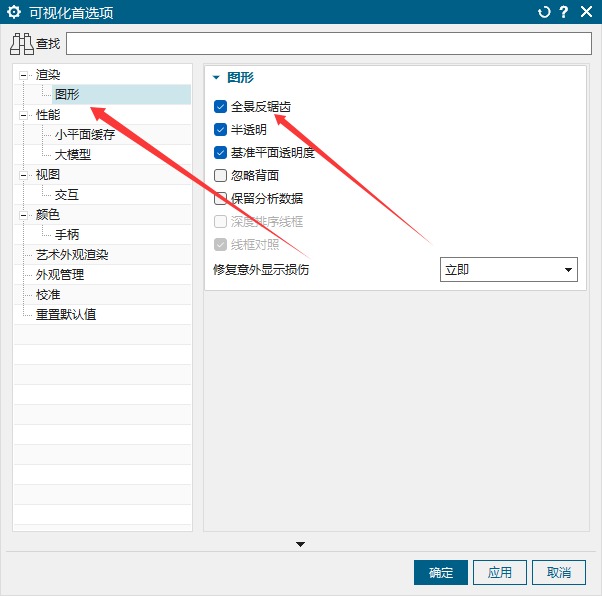Open 校准 settings
602x596 pixels.
point(48,294)
